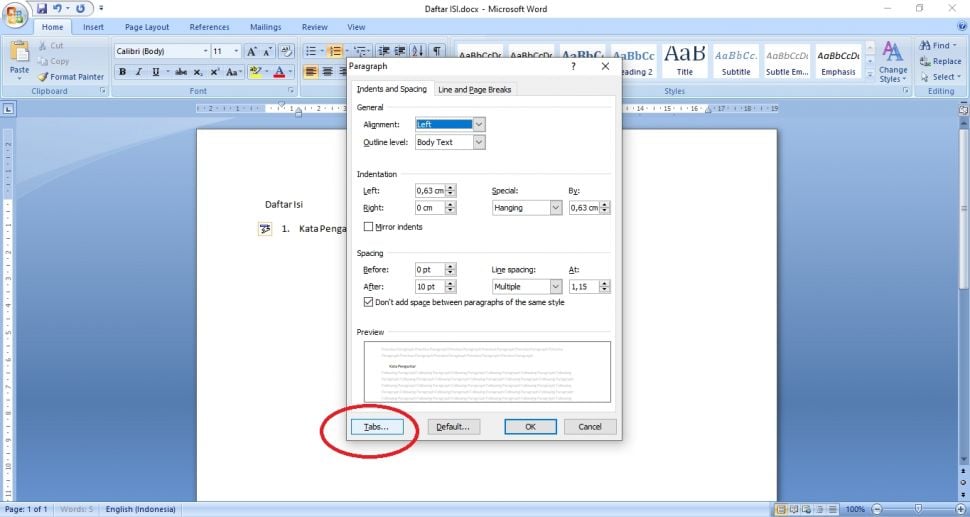Open the Alignment dropdown
Viewport: 970px width, 517px height.
[x=479, y=124]
